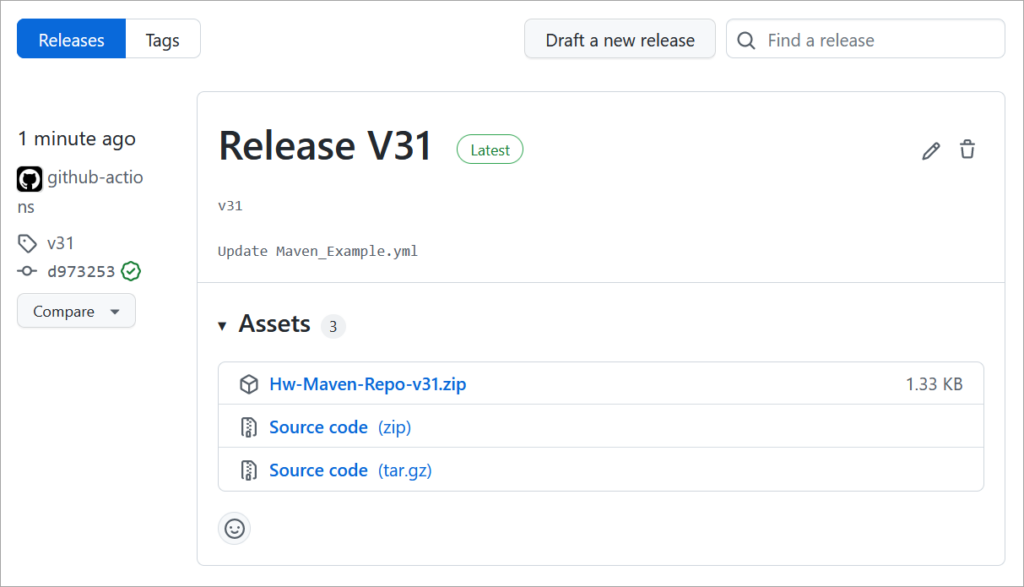Click the zip file icon beside Source code
Image resolution: width=1024 pixels, height=587 pixels.
pos(248,427)
